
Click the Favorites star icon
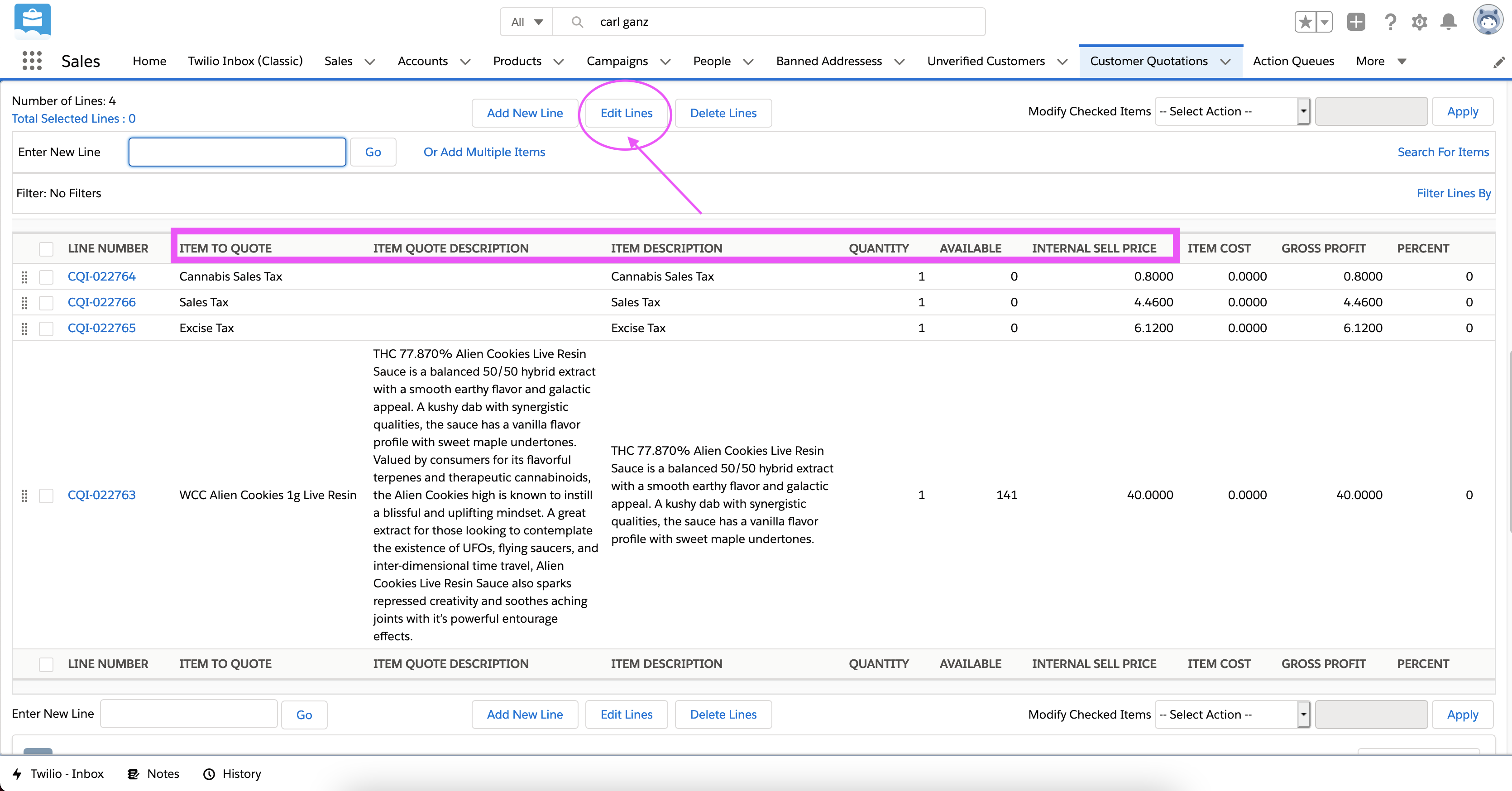coord(1305,22)
